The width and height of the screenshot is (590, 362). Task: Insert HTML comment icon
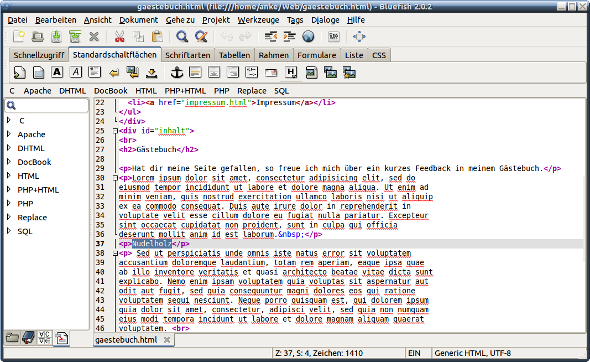click(252, 72)
